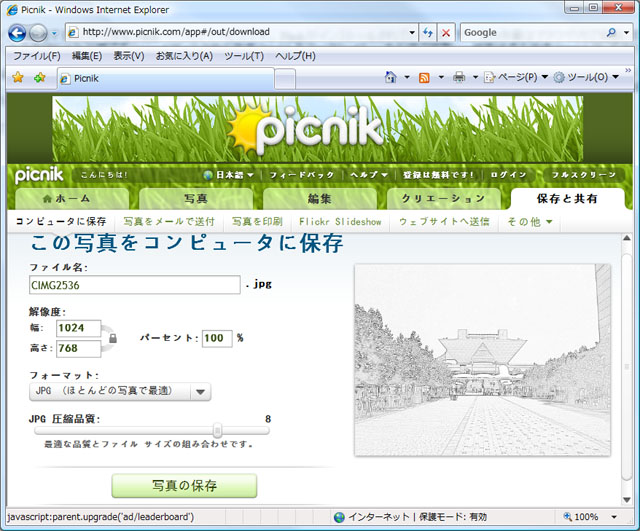The width and height of the screenshot is (640, 531).
Task: Click the address bar URL field
Action: [x=237, y=32]
